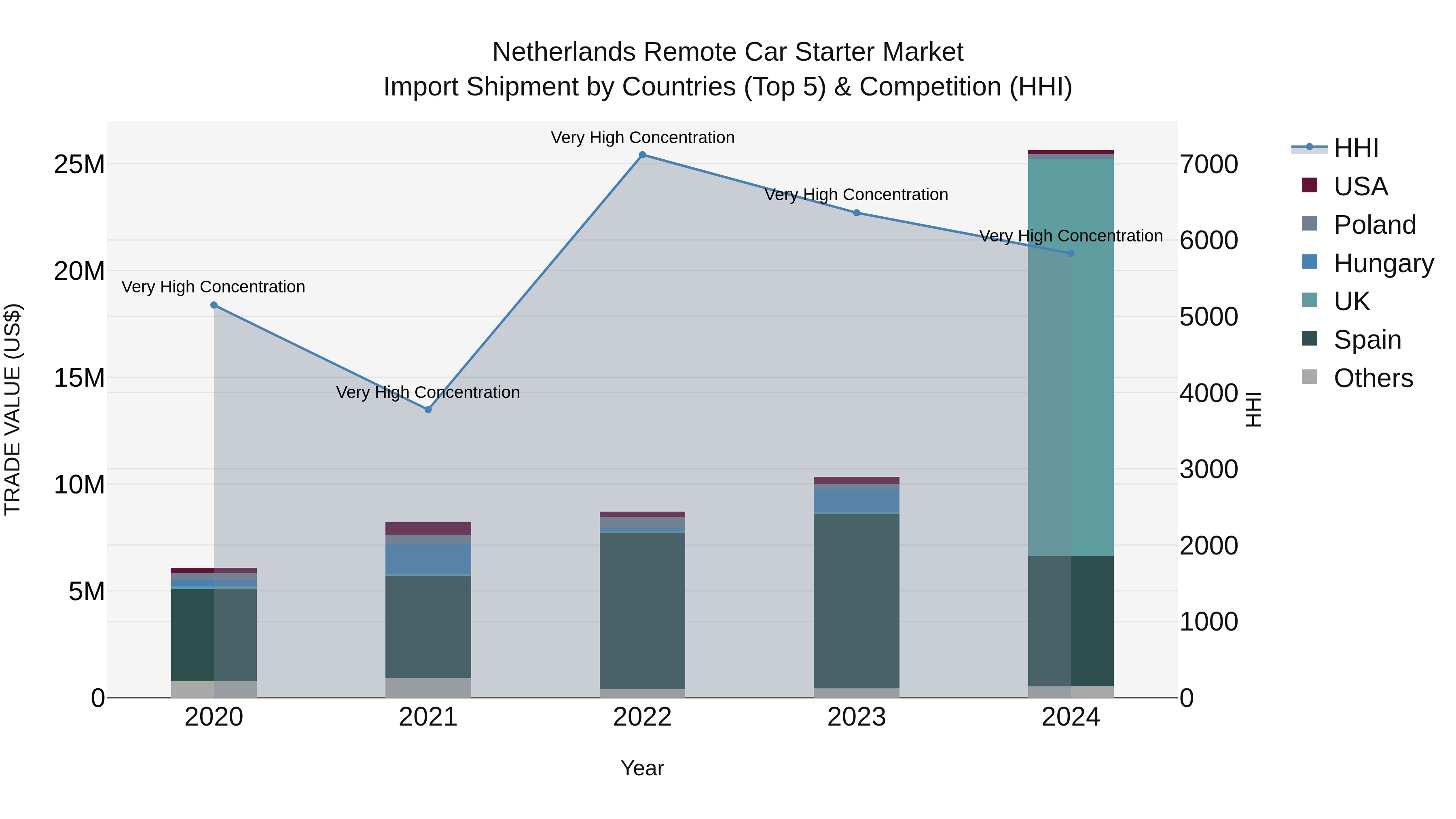Click the UK teal legend swatch
1456x819 pixels.
[x=1309, y=300]
